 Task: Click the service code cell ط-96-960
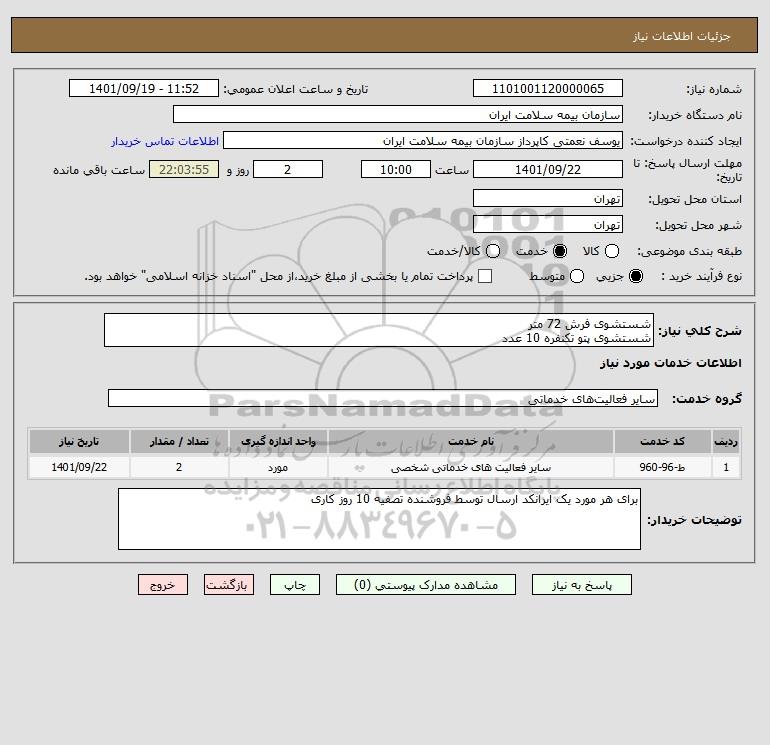(x=662, y=467)
